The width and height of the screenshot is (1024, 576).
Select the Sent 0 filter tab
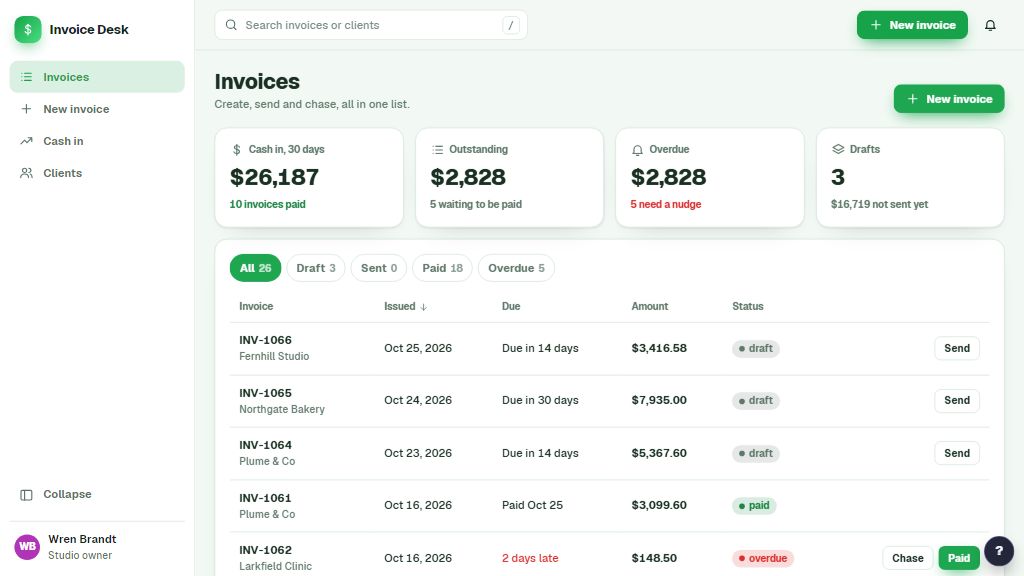tap(379, 268)
